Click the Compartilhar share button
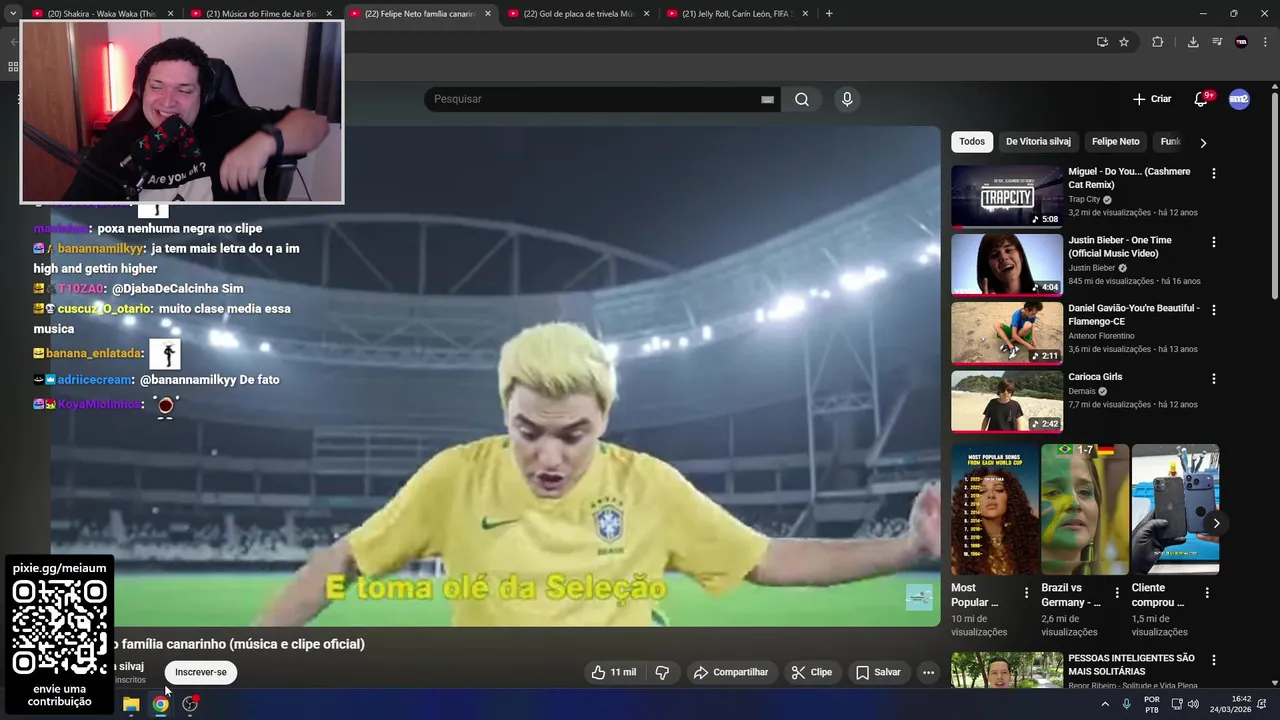 tap(731, 672)
